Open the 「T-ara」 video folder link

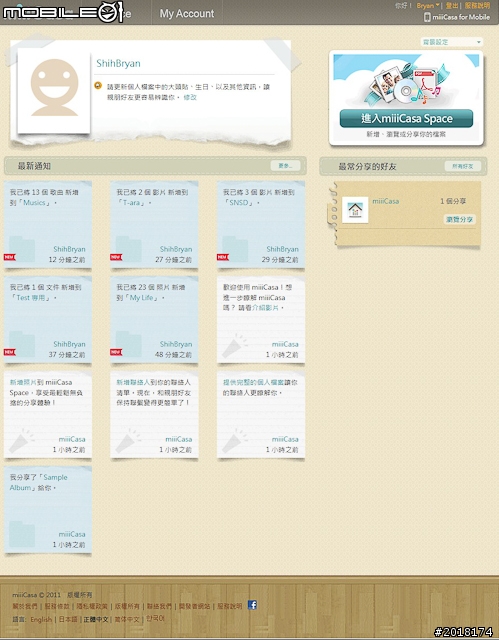[131, 202]
